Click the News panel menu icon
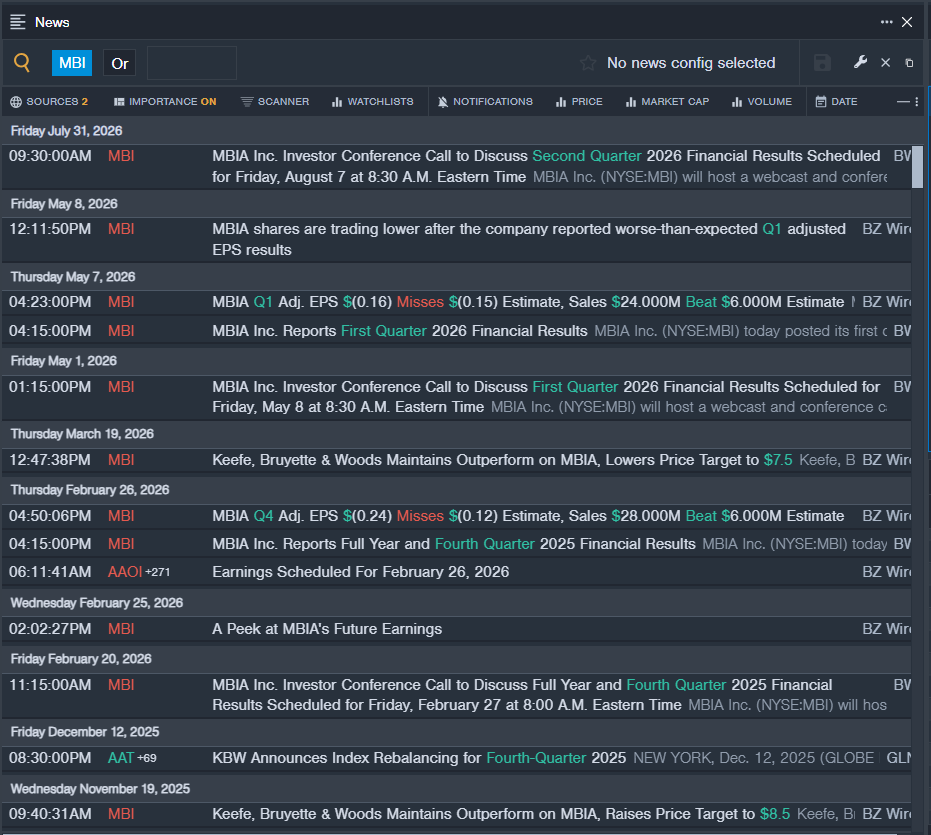The image size is (931, 835). pos(18,22)
